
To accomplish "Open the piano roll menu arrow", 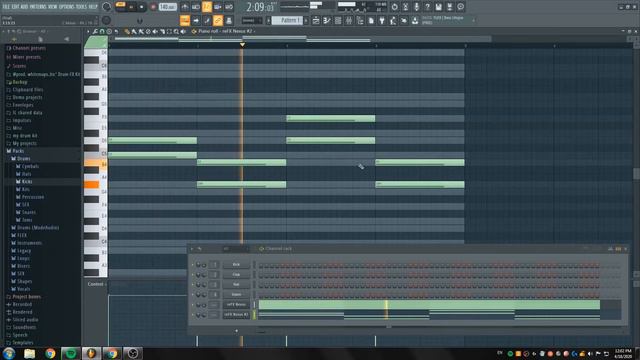I will point(88,31).
